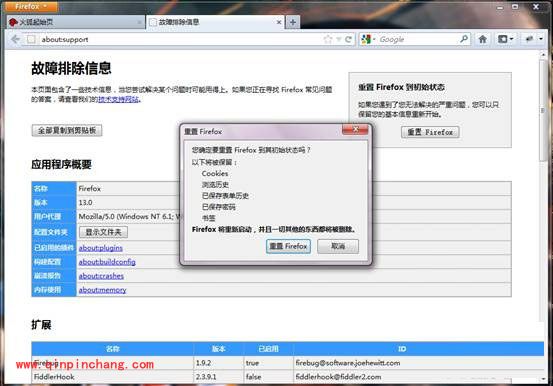Screen dimensions: 553x386
Task: Close the 重置 Firefox dialog
Action: click(355, 129)
